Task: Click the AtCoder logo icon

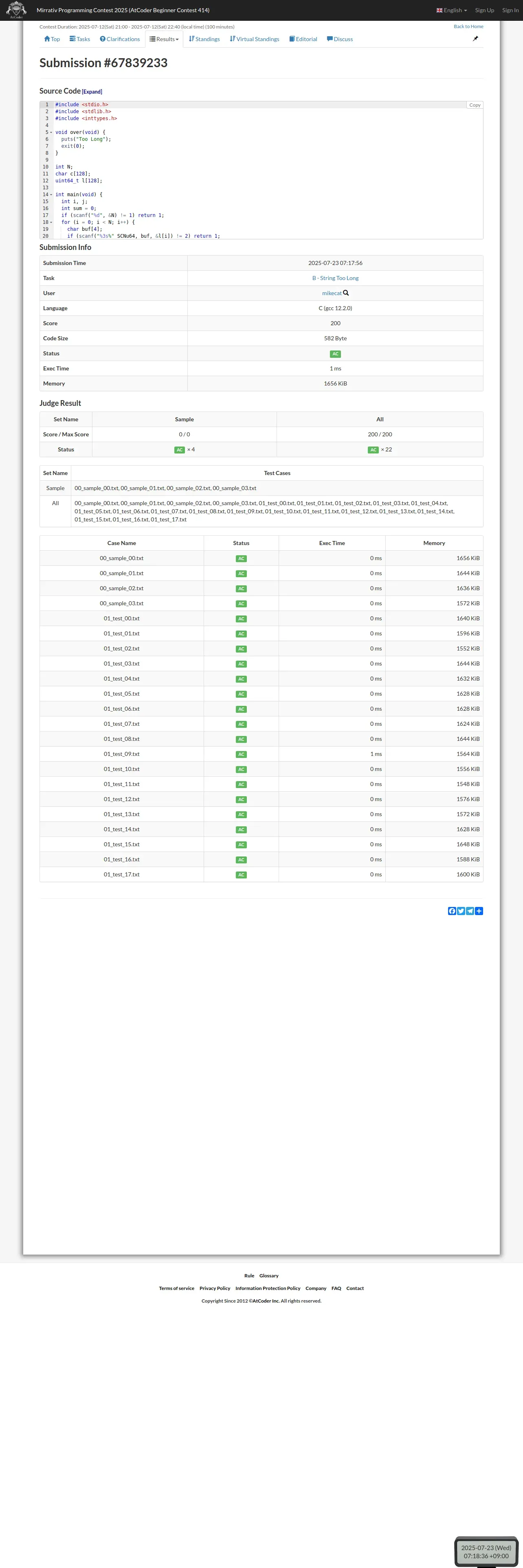Action: pyautogui.click(x=16, y=10)
